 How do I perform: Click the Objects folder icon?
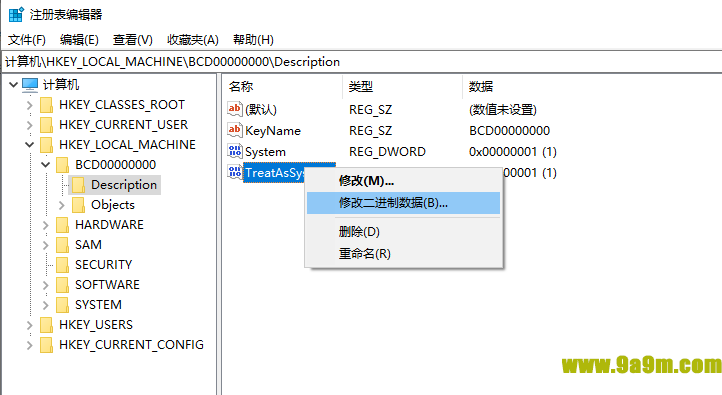[78, 205]
